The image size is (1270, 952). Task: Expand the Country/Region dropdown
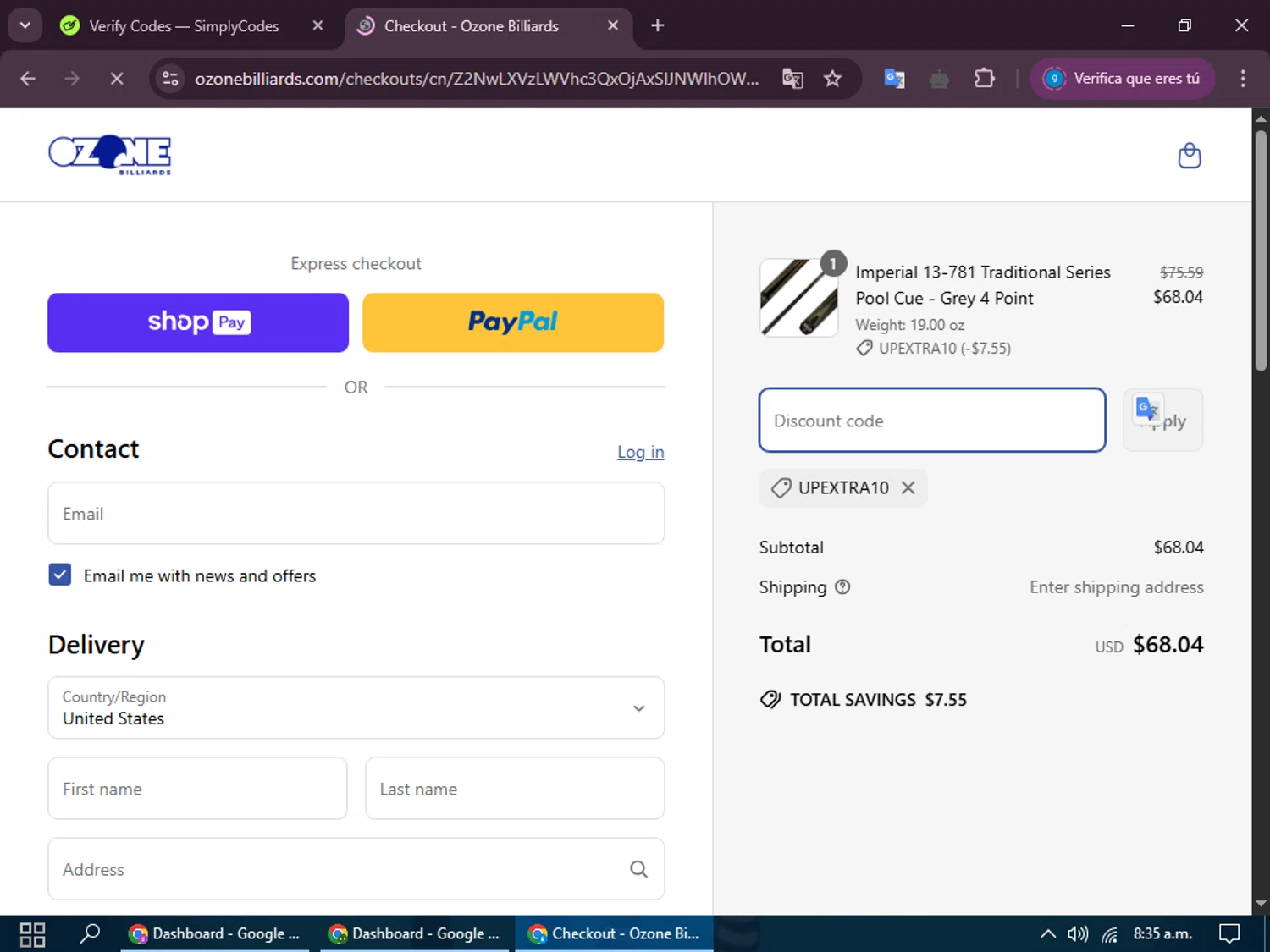pos(356,707)
